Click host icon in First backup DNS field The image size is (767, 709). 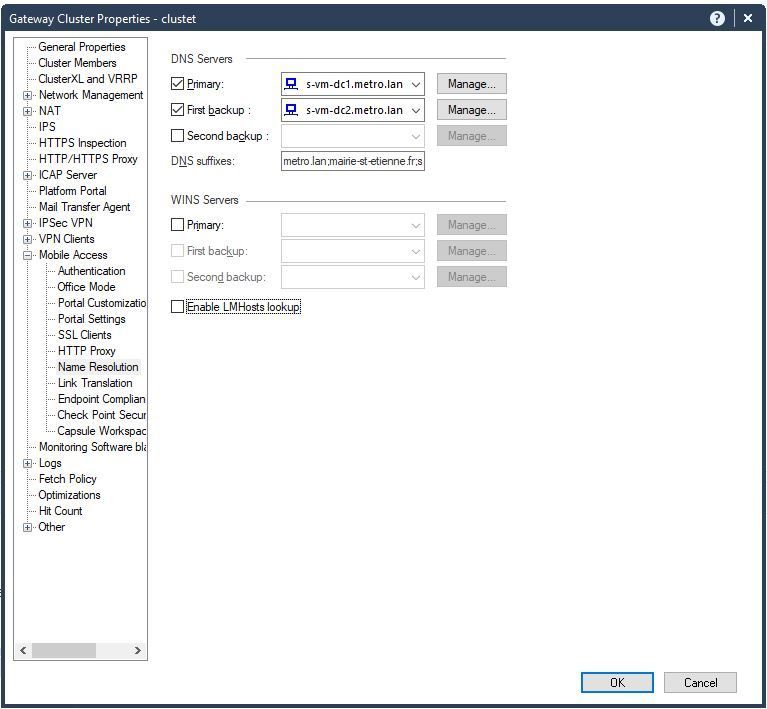[292, 110]
